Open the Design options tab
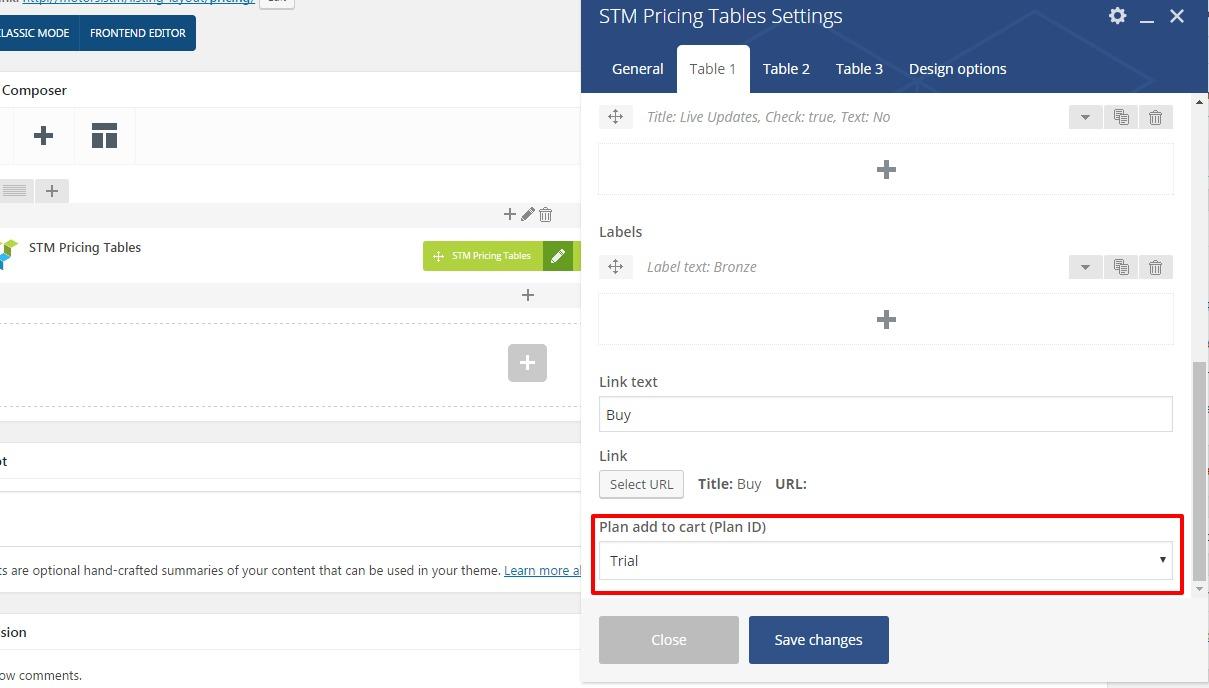Screen dimensions: 1209x688 coord(958,69)
